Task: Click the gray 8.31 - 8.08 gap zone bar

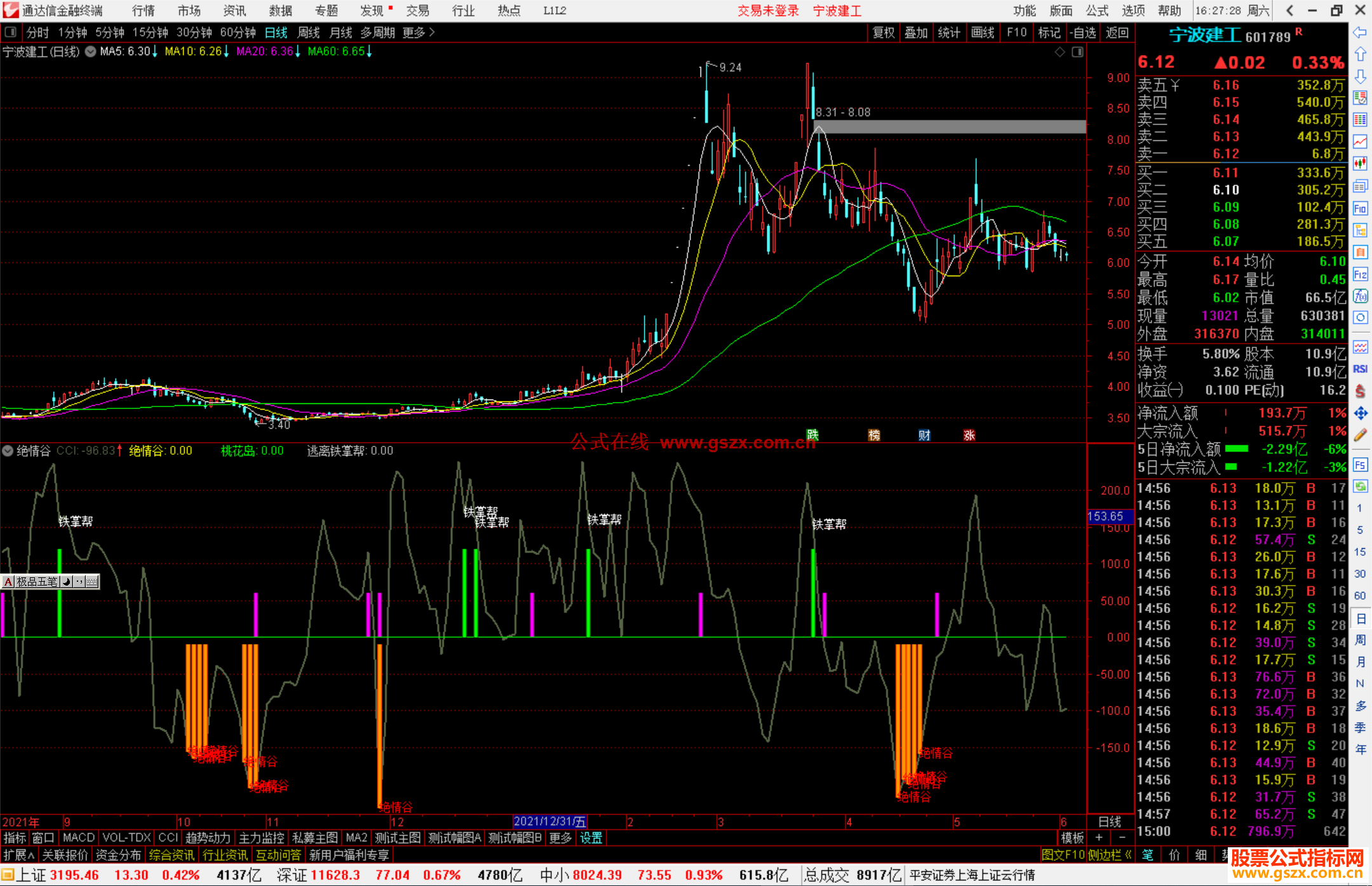Action: point(950,126)
